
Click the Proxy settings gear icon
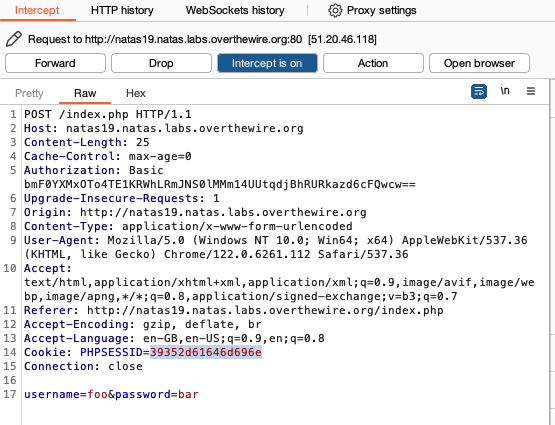(x=335, y=10)
